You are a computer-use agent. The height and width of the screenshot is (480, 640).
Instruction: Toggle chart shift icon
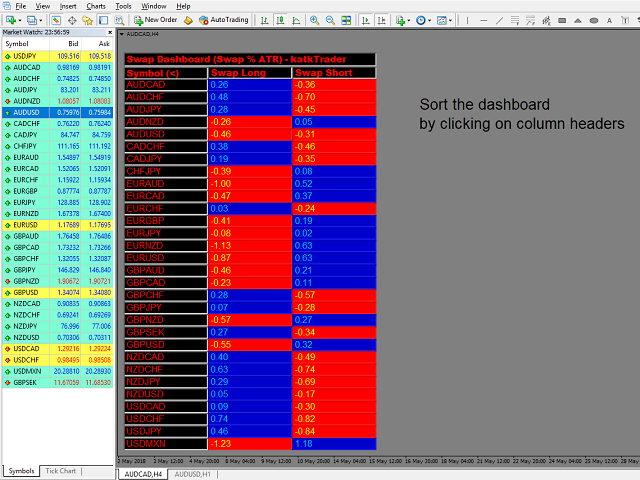[x=382, y=20]
